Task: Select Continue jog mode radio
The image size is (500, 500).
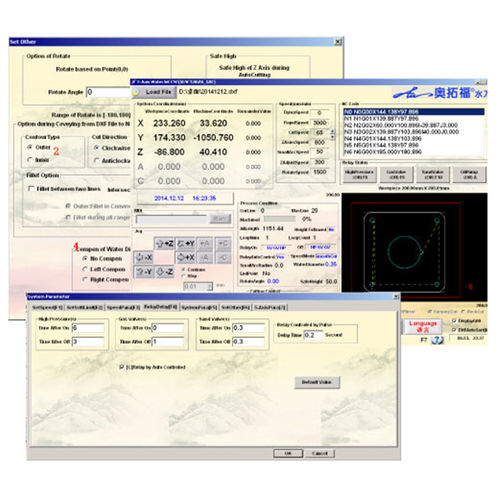Action: click(x=183, y=269)
